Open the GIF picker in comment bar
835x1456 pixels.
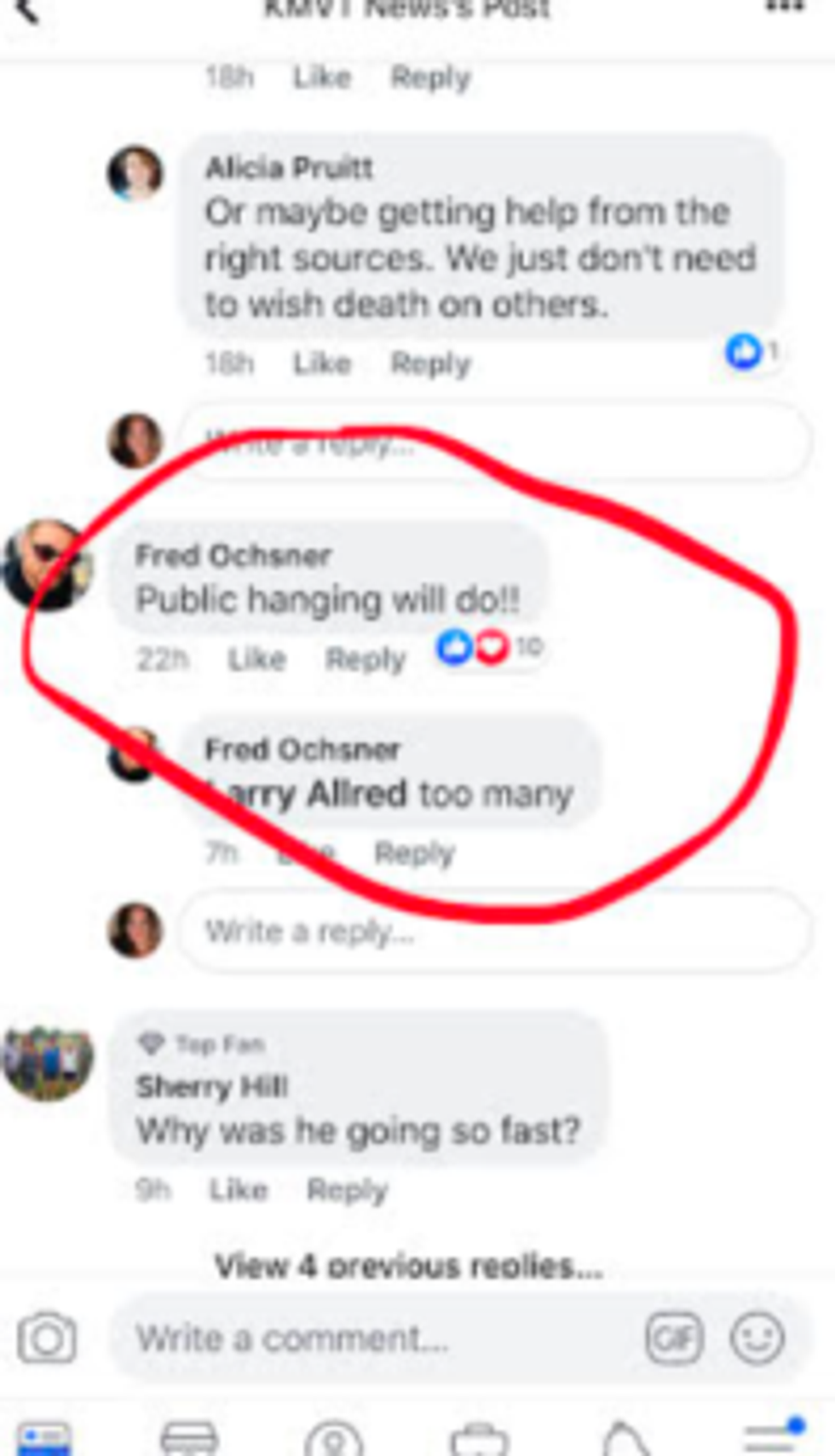[674, 1338]
